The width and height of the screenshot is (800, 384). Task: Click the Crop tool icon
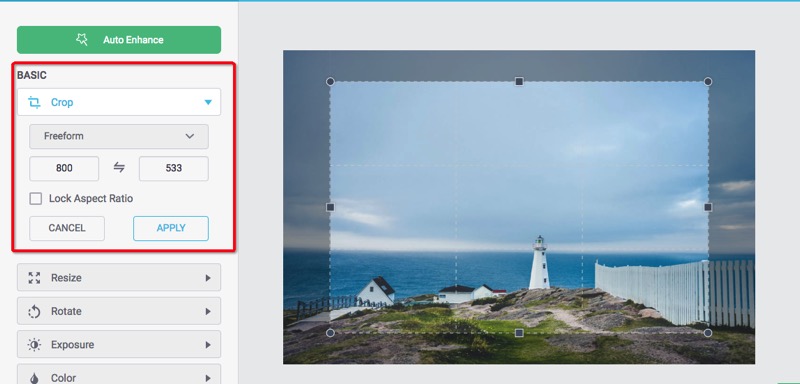tap(34, 103)
